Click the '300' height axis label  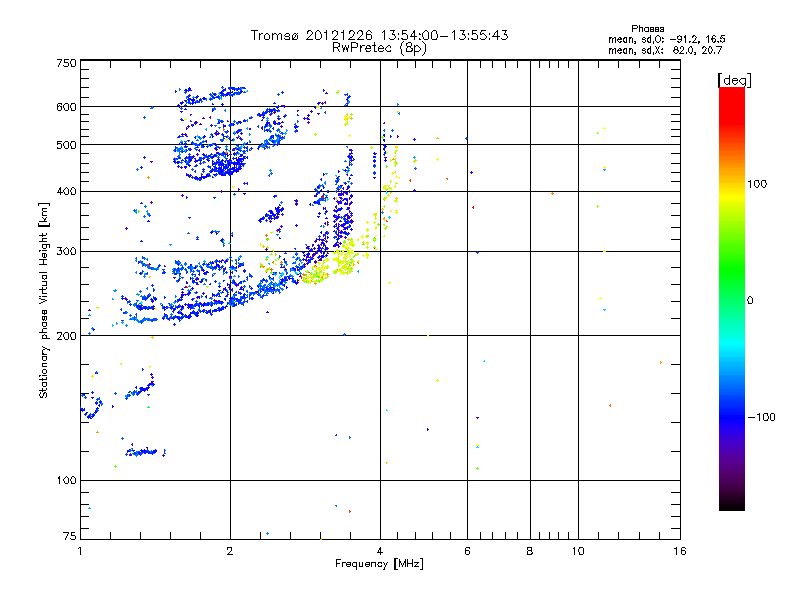point(66,251)
